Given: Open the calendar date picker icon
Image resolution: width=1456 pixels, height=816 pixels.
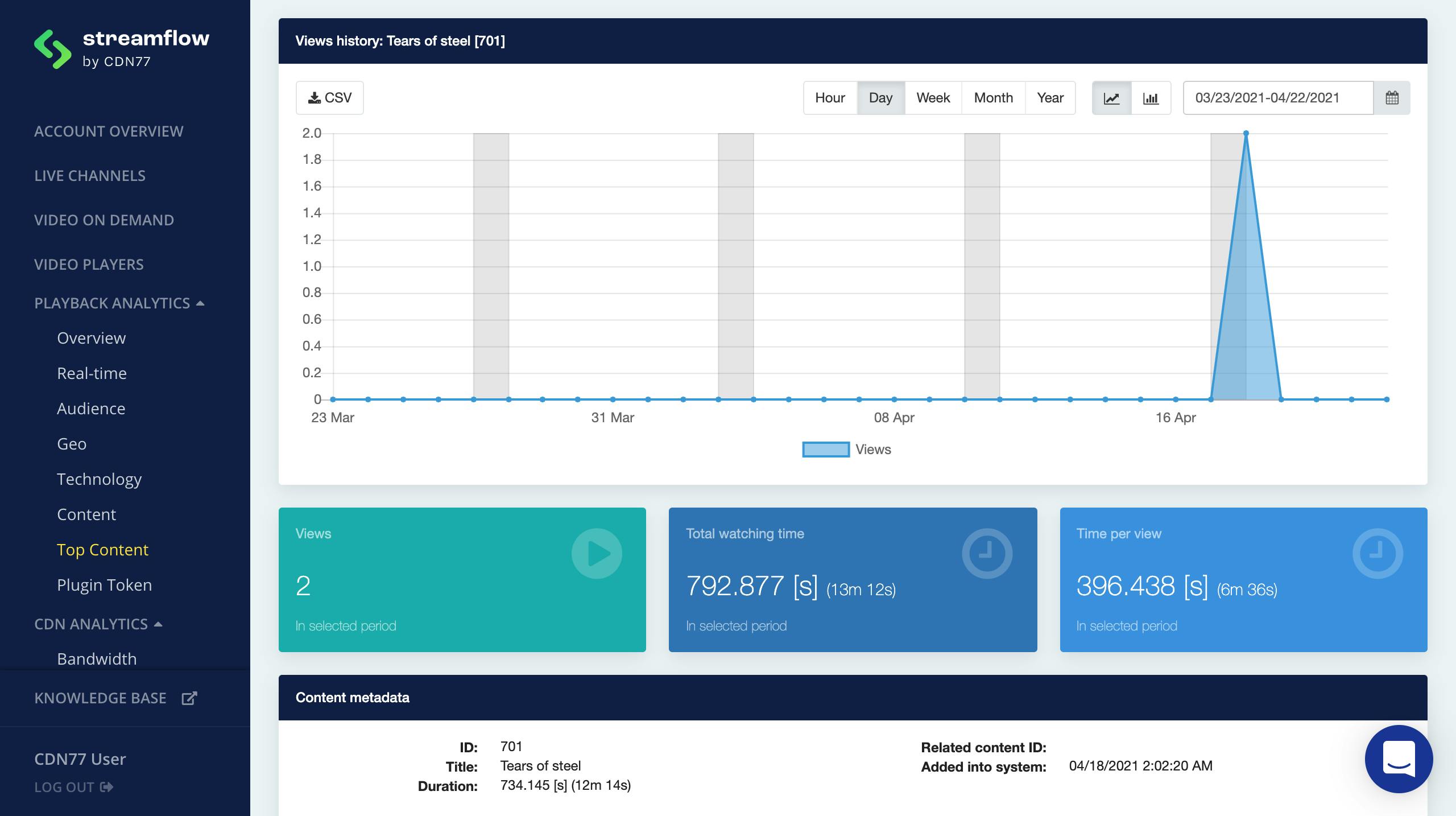Looking at the screenshot, I should [x=1392, y=98].
